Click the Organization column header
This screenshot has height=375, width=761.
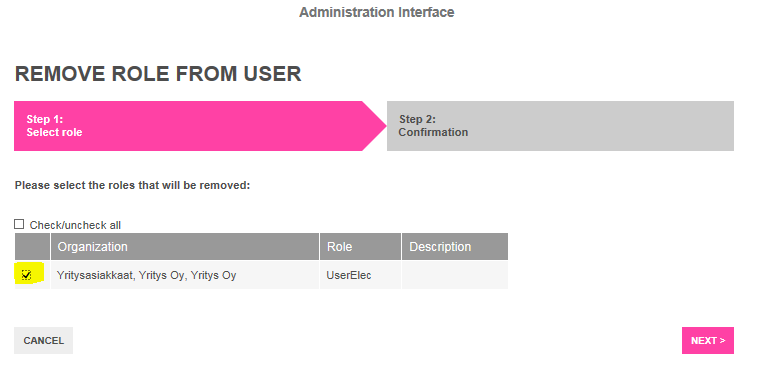pos(185,246)
